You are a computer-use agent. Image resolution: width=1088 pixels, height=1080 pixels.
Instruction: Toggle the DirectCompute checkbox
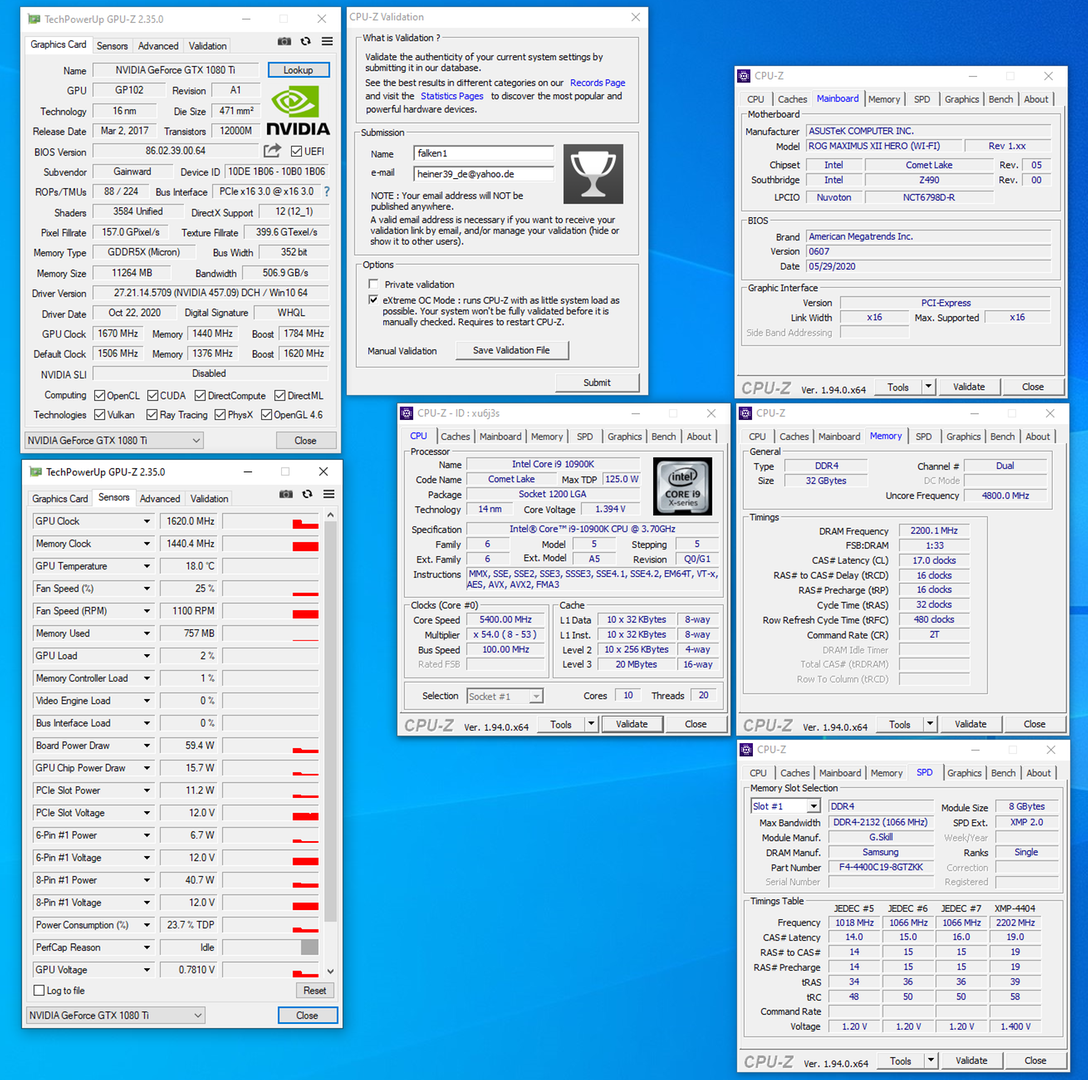[200, 396]
